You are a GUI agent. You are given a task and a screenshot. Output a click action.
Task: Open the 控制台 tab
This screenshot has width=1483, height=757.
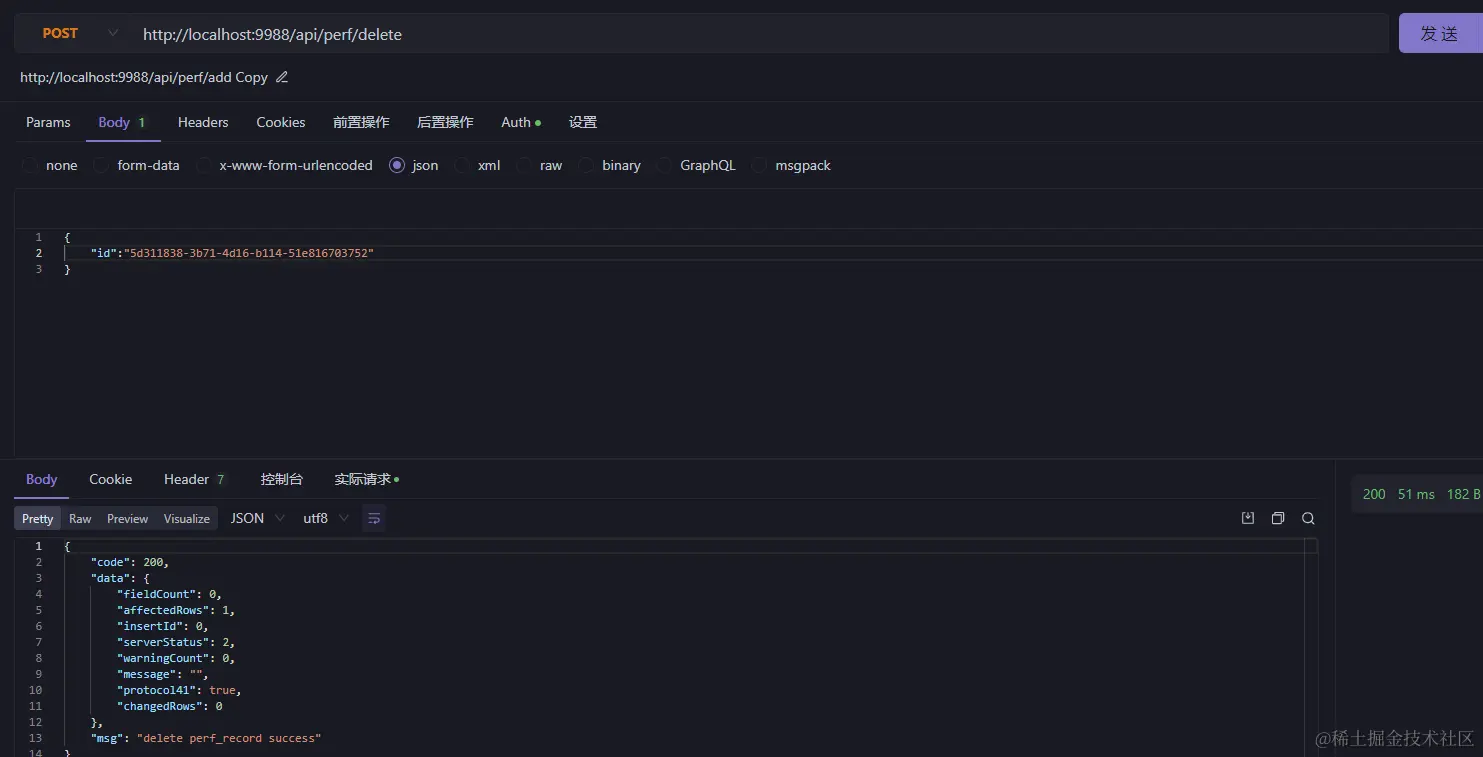point(281,479)
